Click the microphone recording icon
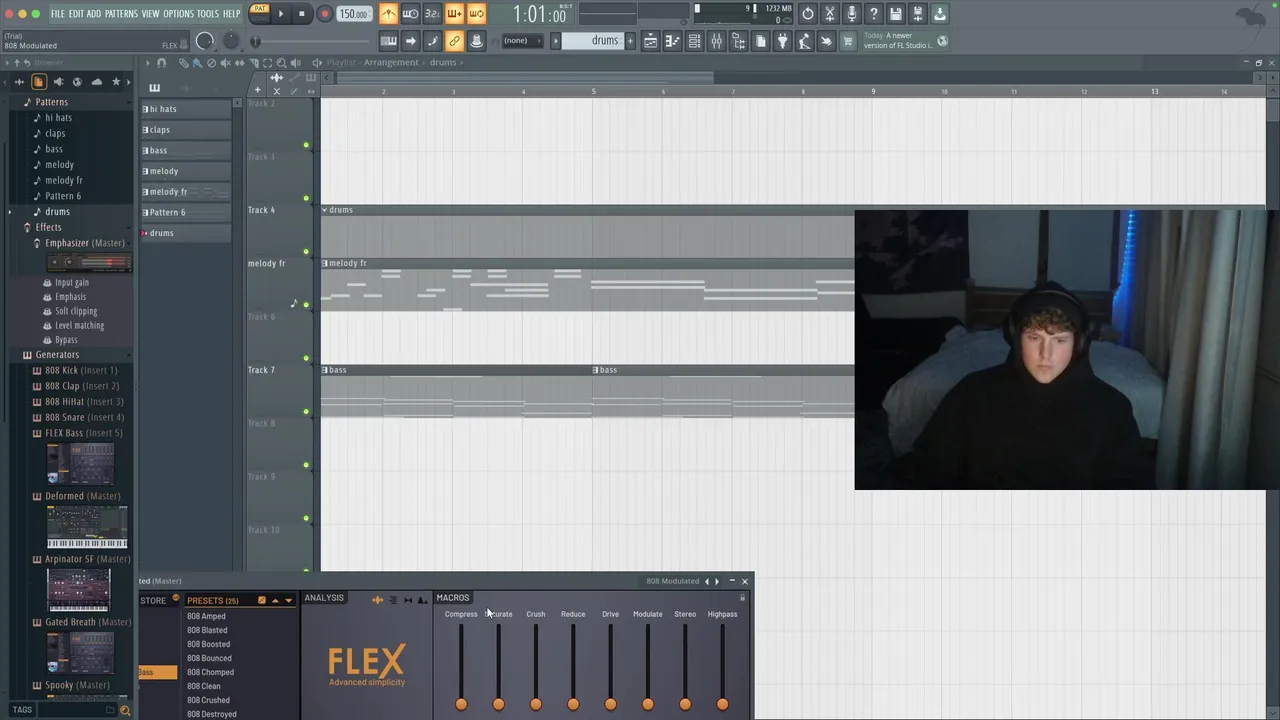This screenshot has height=720, width=1280. [852, 14]
